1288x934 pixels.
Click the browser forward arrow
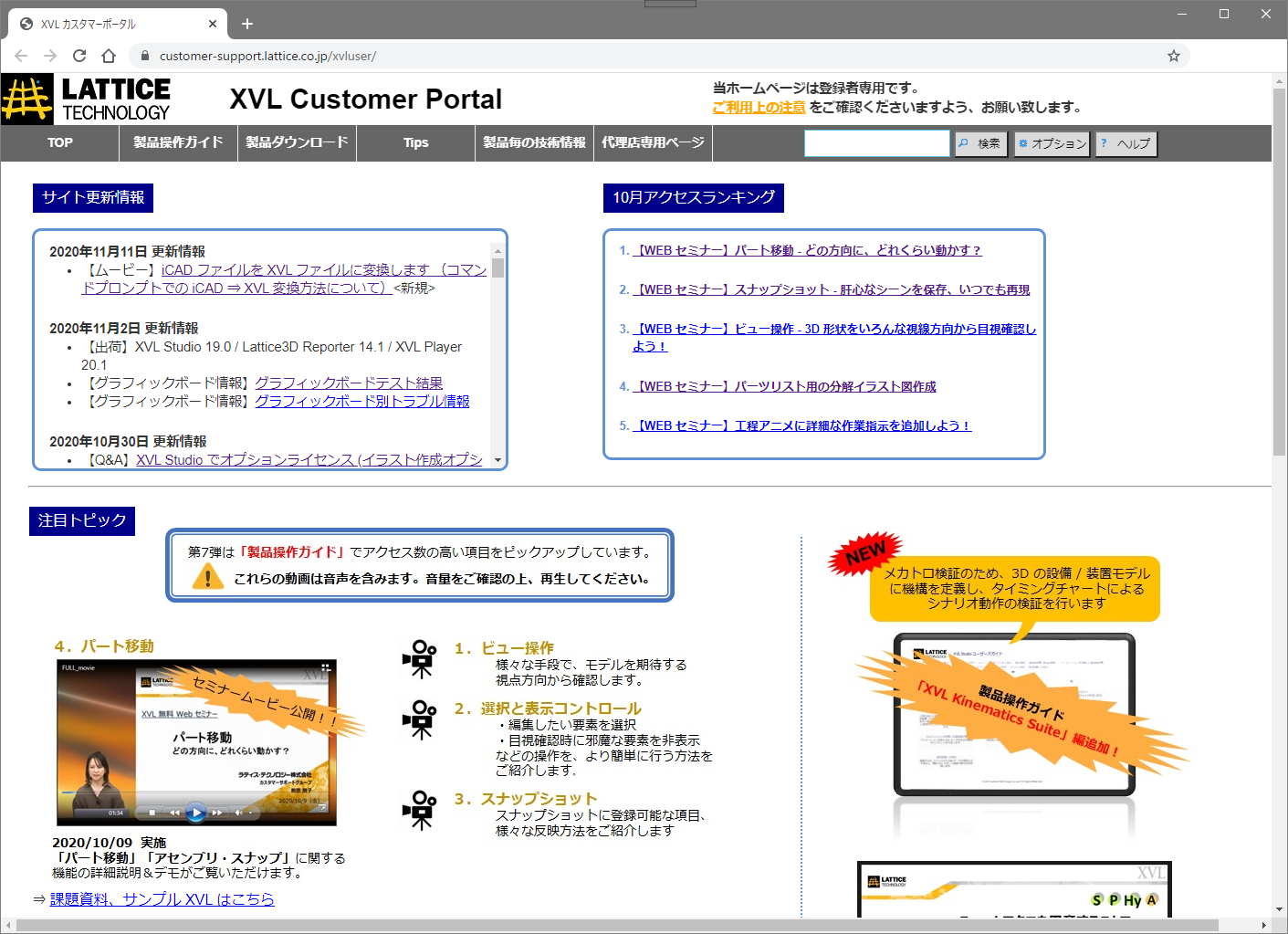pos(50,56)
